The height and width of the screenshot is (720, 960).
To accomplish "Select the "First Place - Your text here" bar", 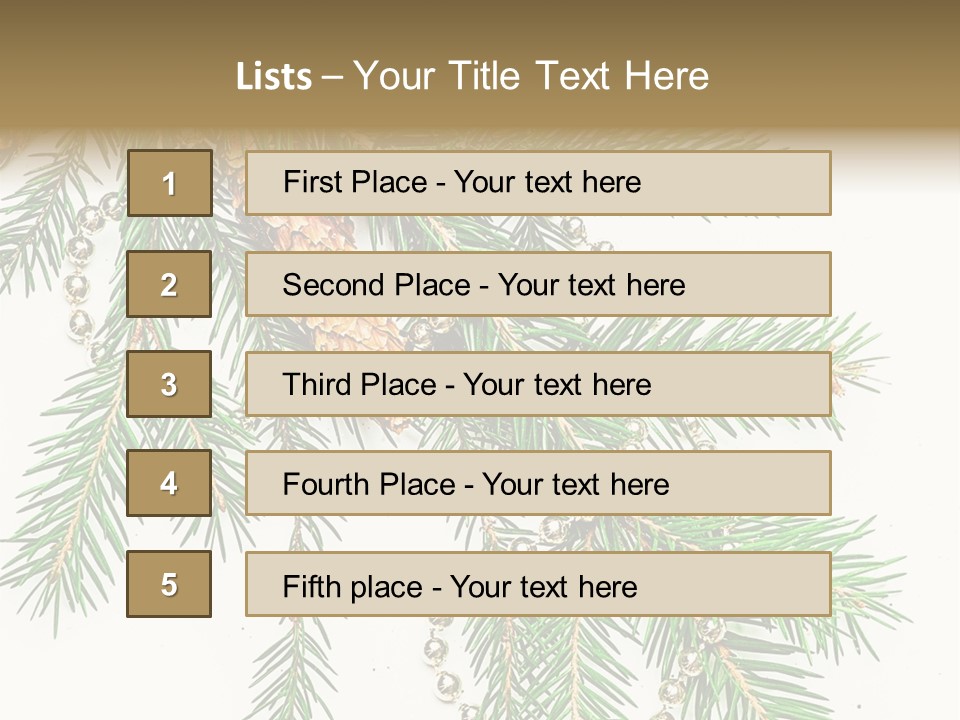I will coord(538,183).
